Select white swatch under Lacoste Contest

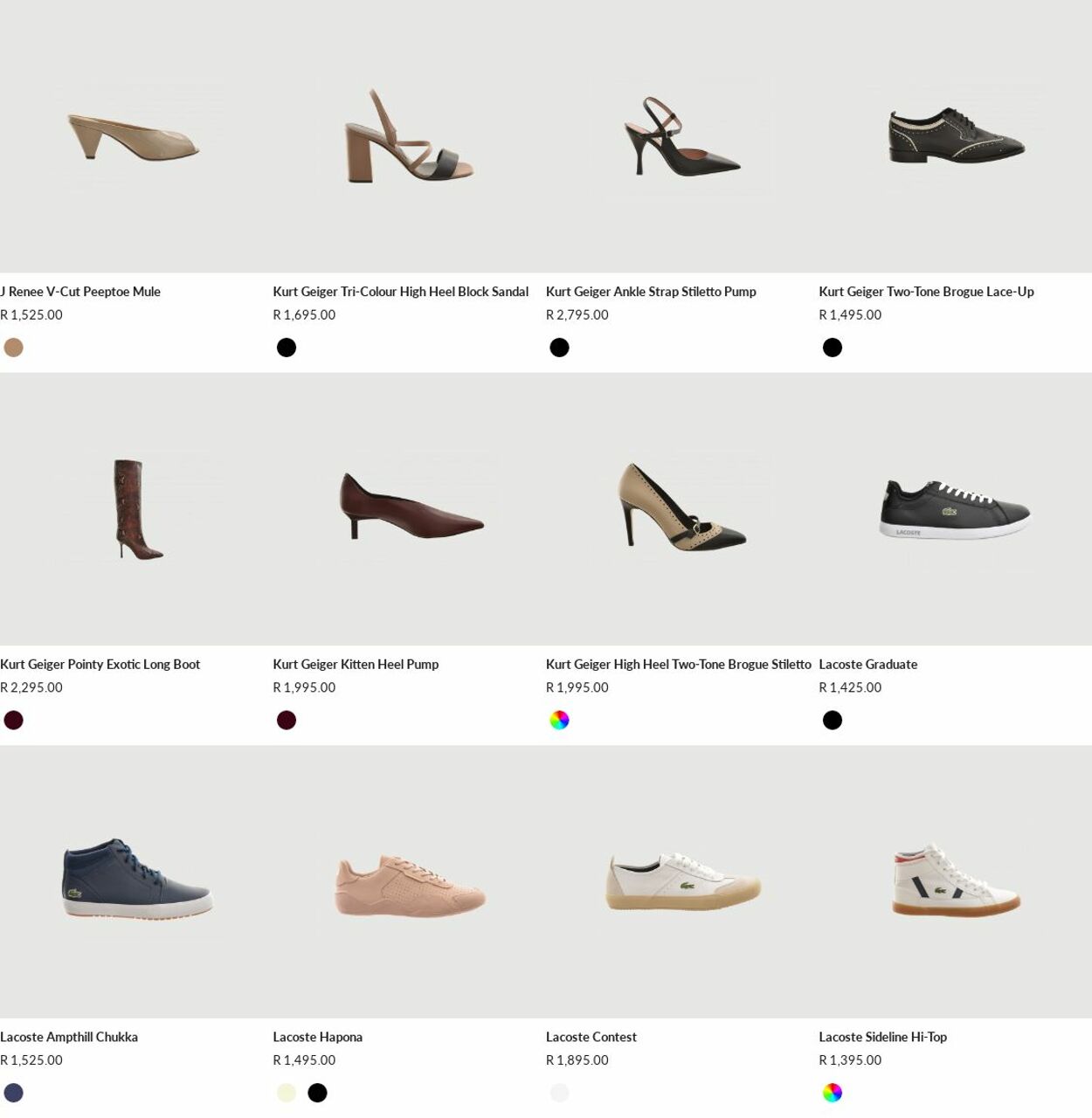559,1093
